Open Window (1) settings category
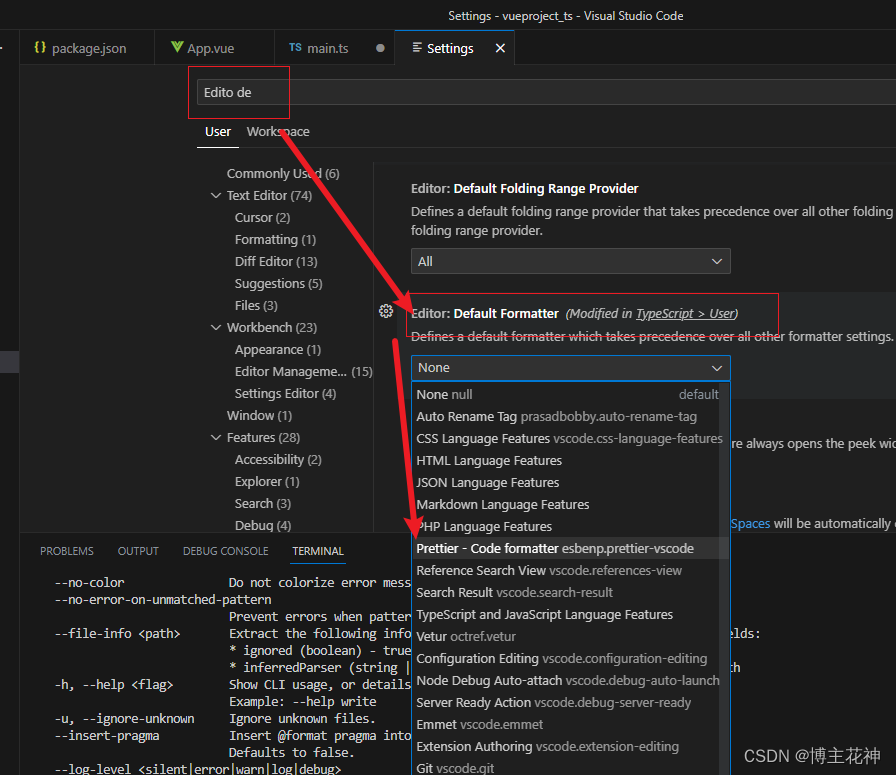 click(259, 416)
